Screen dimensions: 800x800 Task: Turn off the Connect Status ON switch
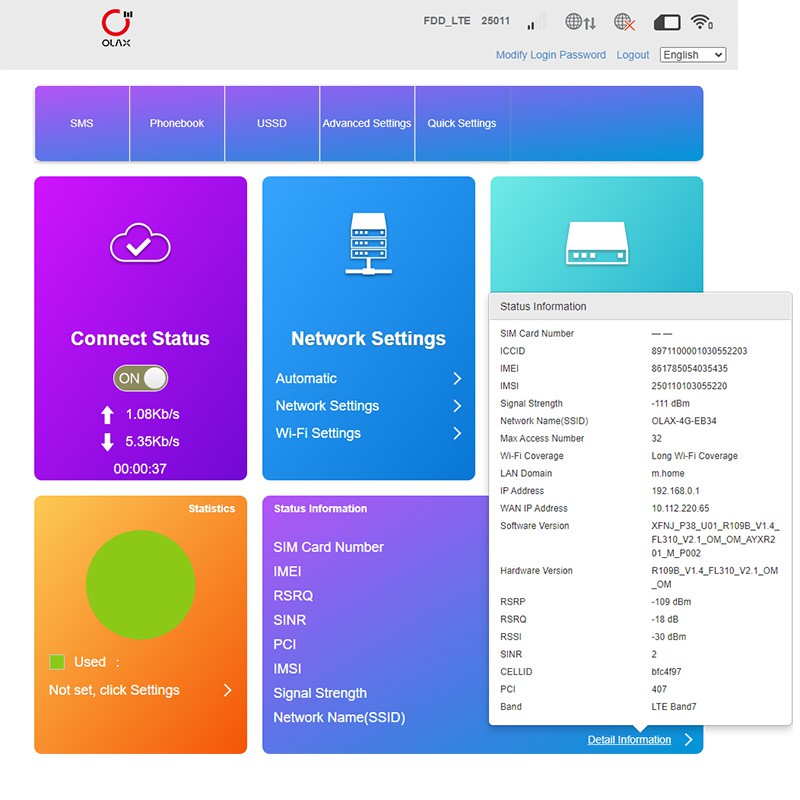tap(140, 378)
